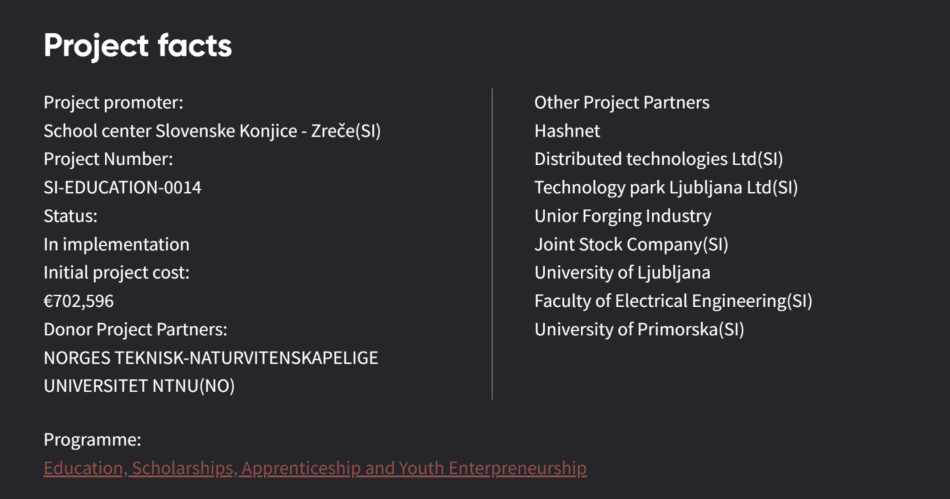Select the Other Project Partners label
This screenshot has width=950, height=499.
click(x=621, y=102)
